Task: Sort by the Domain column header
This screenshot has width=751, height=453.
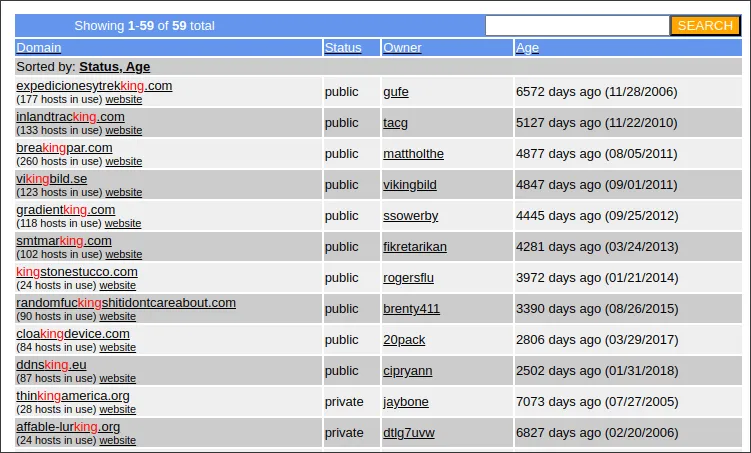Action: [x=39, y=47]
